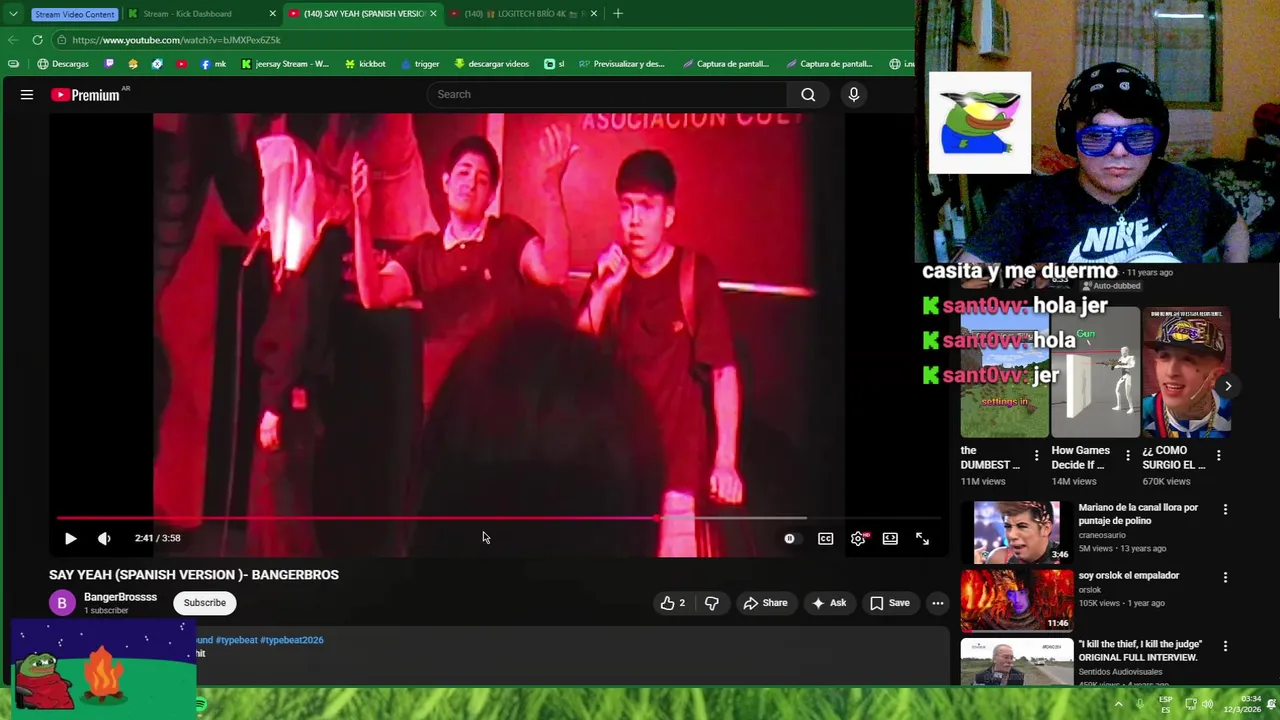Expand the tab search dropdown arrow
Image resolution: width=1280 pixels, height=720 pixels.
point(13,14)
